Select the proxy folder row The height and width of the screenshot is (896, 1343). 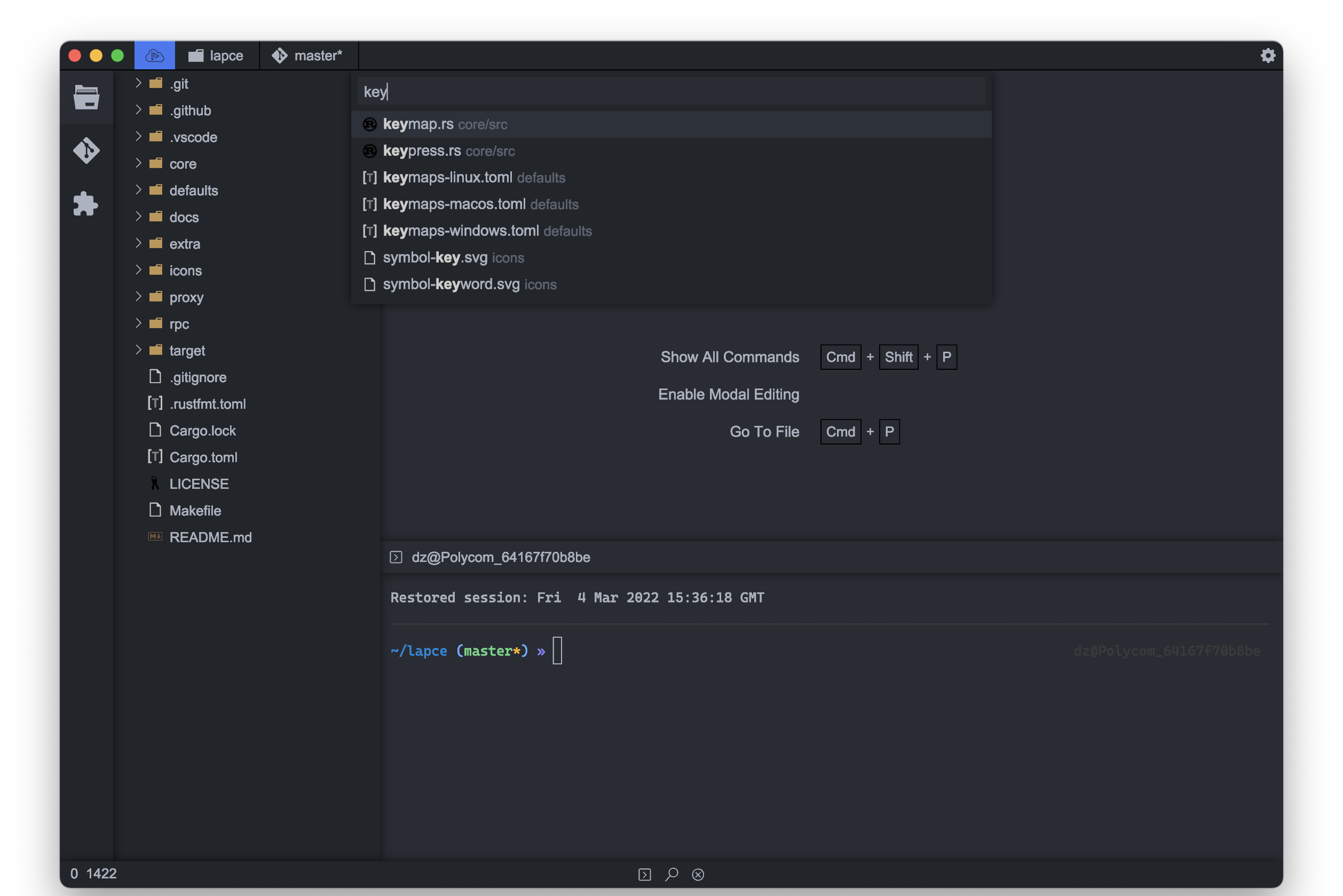coord(248,297)
